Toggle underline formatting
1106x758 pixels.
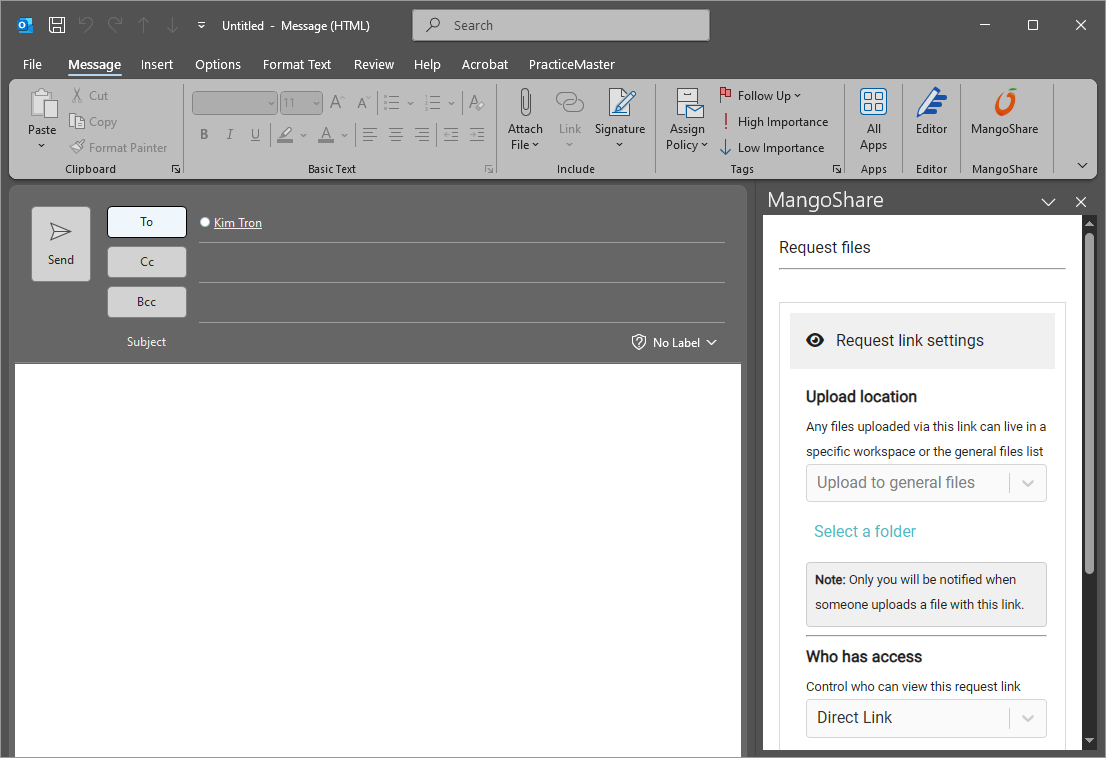(256, 133)
